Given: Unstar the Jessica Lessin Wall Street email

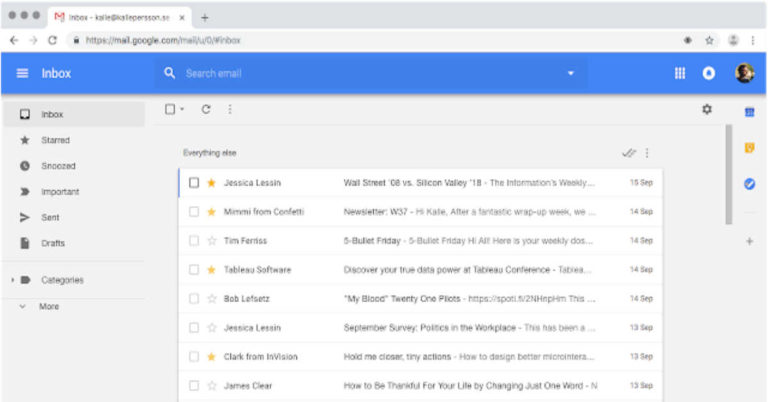Looking at the screenshot, I should point(212,183).
